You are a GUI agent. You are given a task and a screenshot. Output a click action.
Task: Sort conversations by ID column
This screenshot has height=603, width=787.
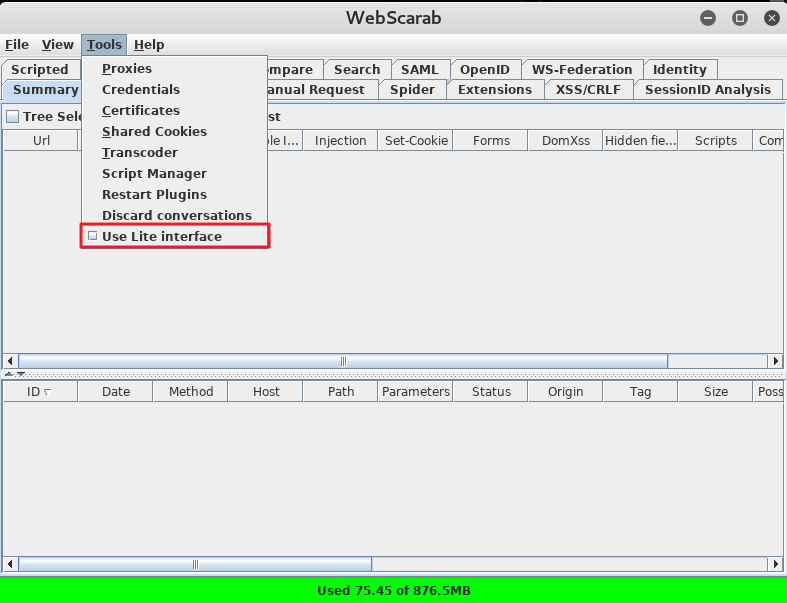tap(40, 392)
